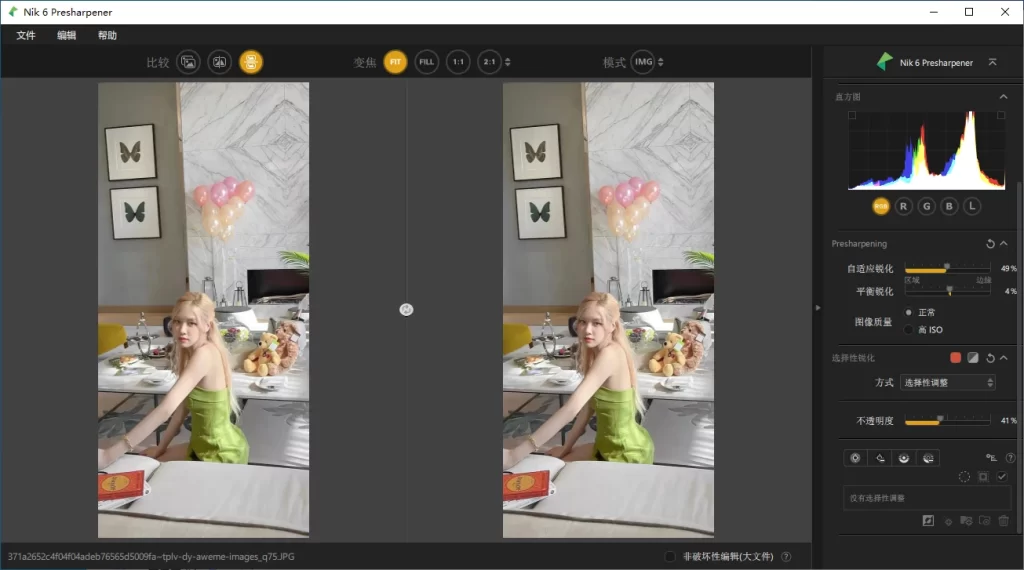Select the 正常 image quality option
The width and height of the screenshot is (1024, 570).
[x=908, y=313]
